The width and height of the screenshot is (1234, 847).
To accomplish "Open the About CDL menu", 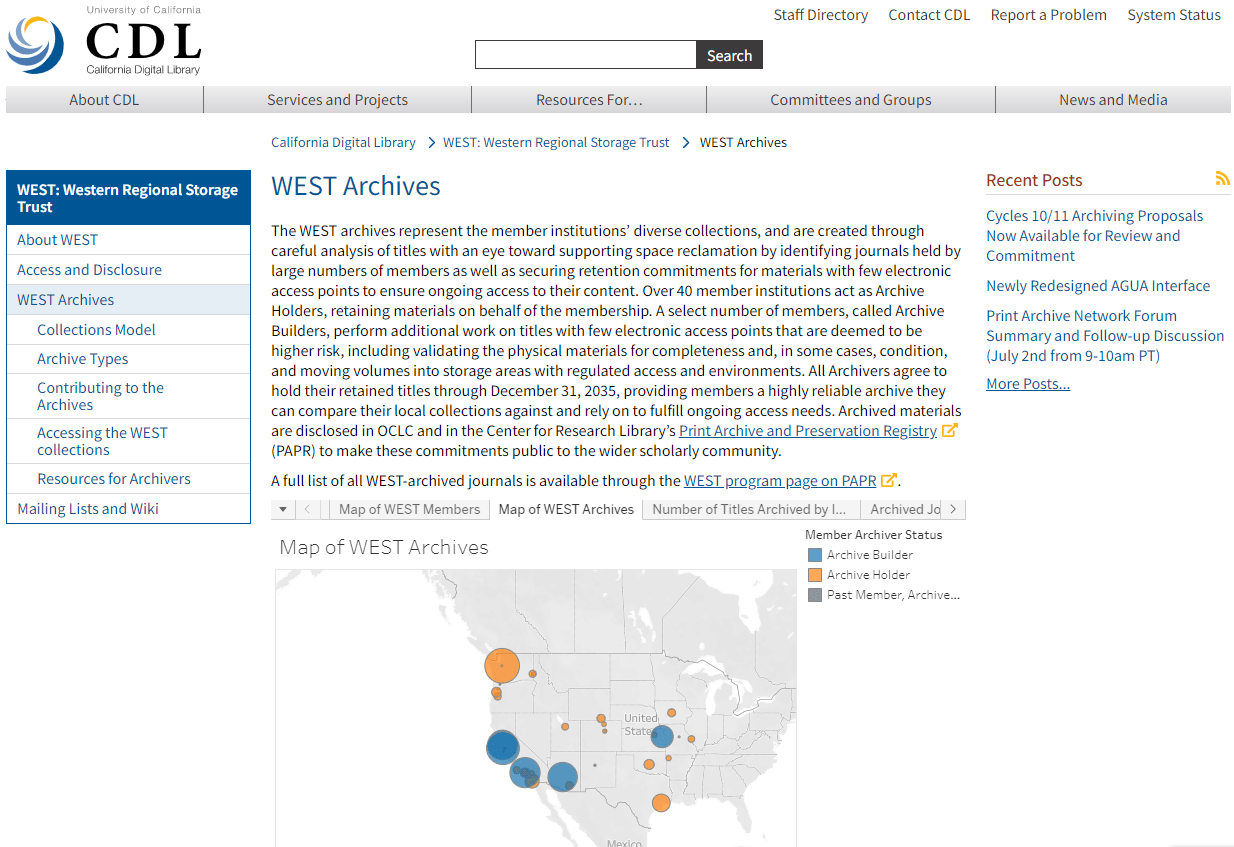I will [x=104, y=99].
